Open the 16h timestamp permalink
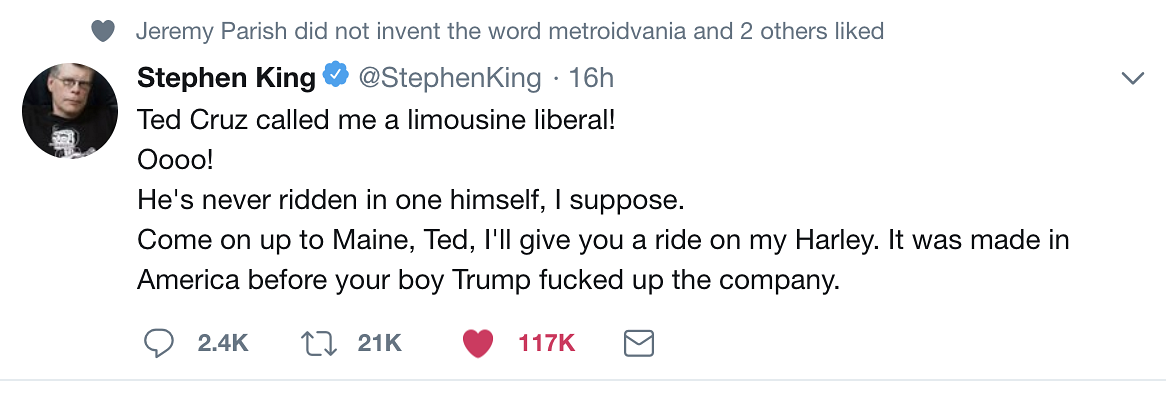 click(591, 77)
